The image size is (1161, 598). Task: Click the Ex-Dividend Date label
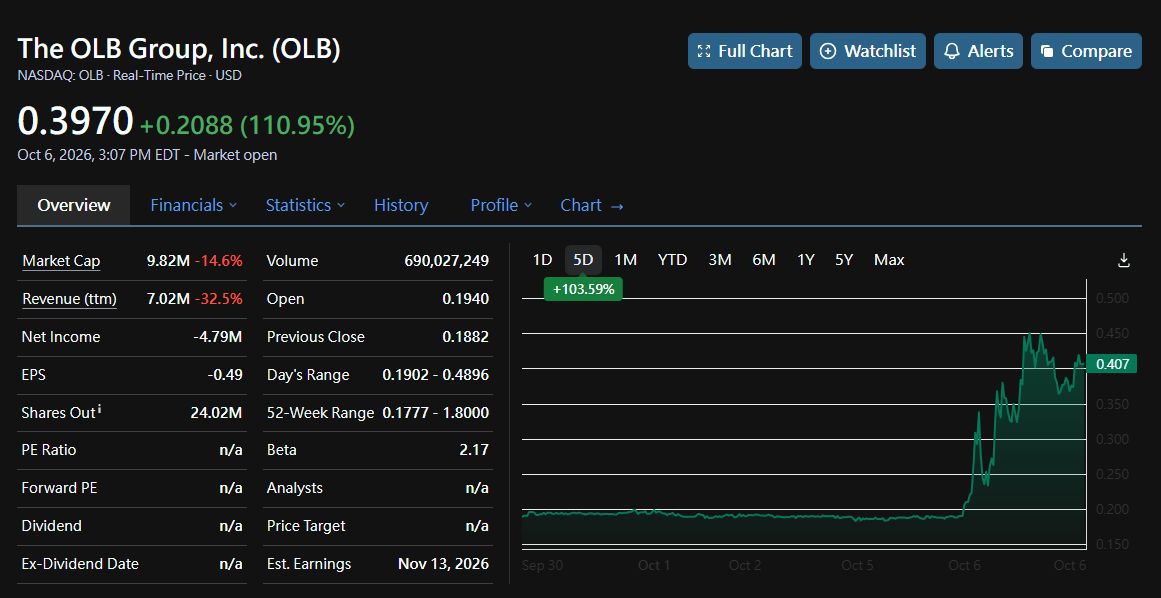80,564
